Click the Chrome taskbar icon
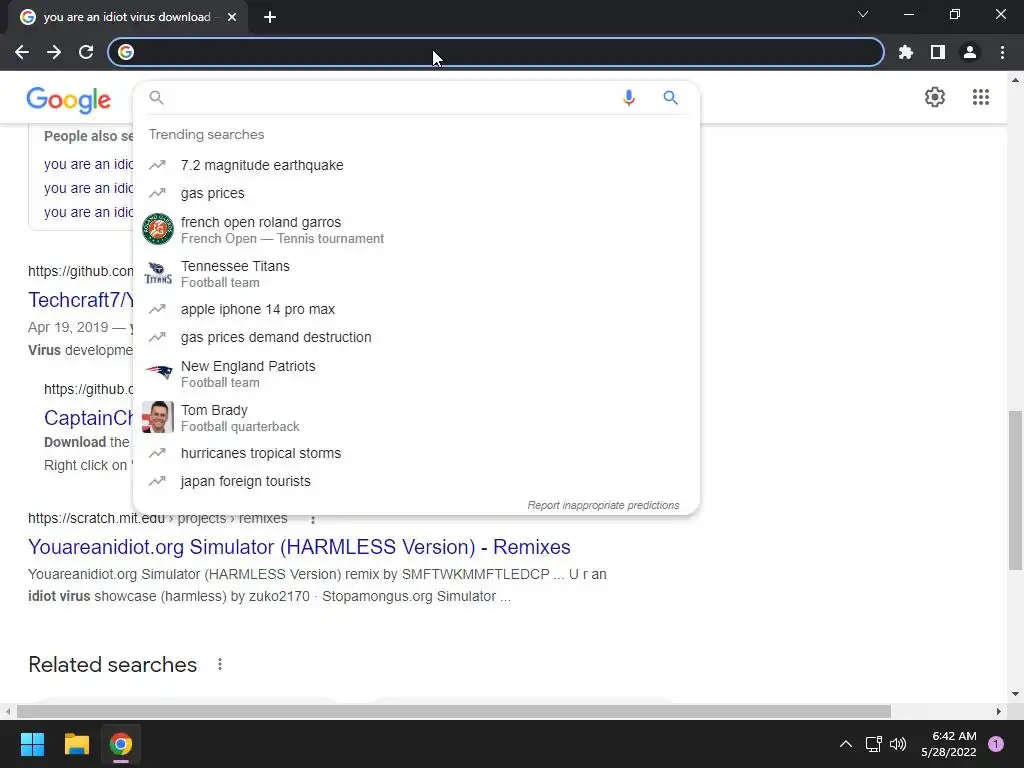 click(x=120, y=744)
